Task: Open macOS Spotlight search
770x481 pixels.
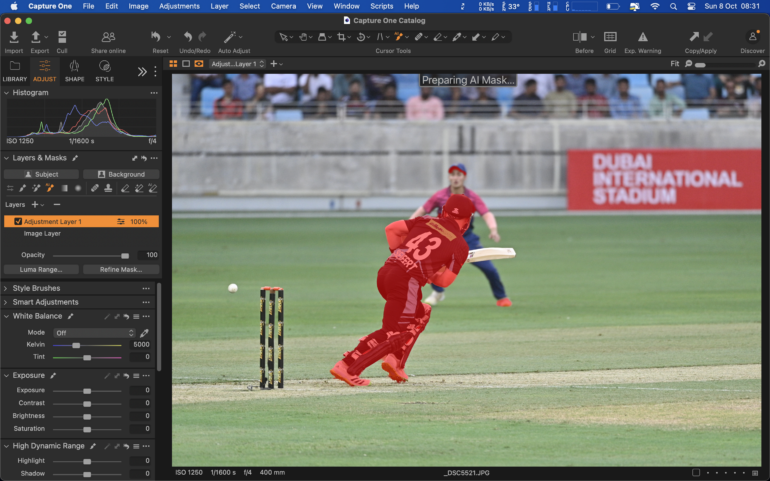Action: (x=673, y=6)
